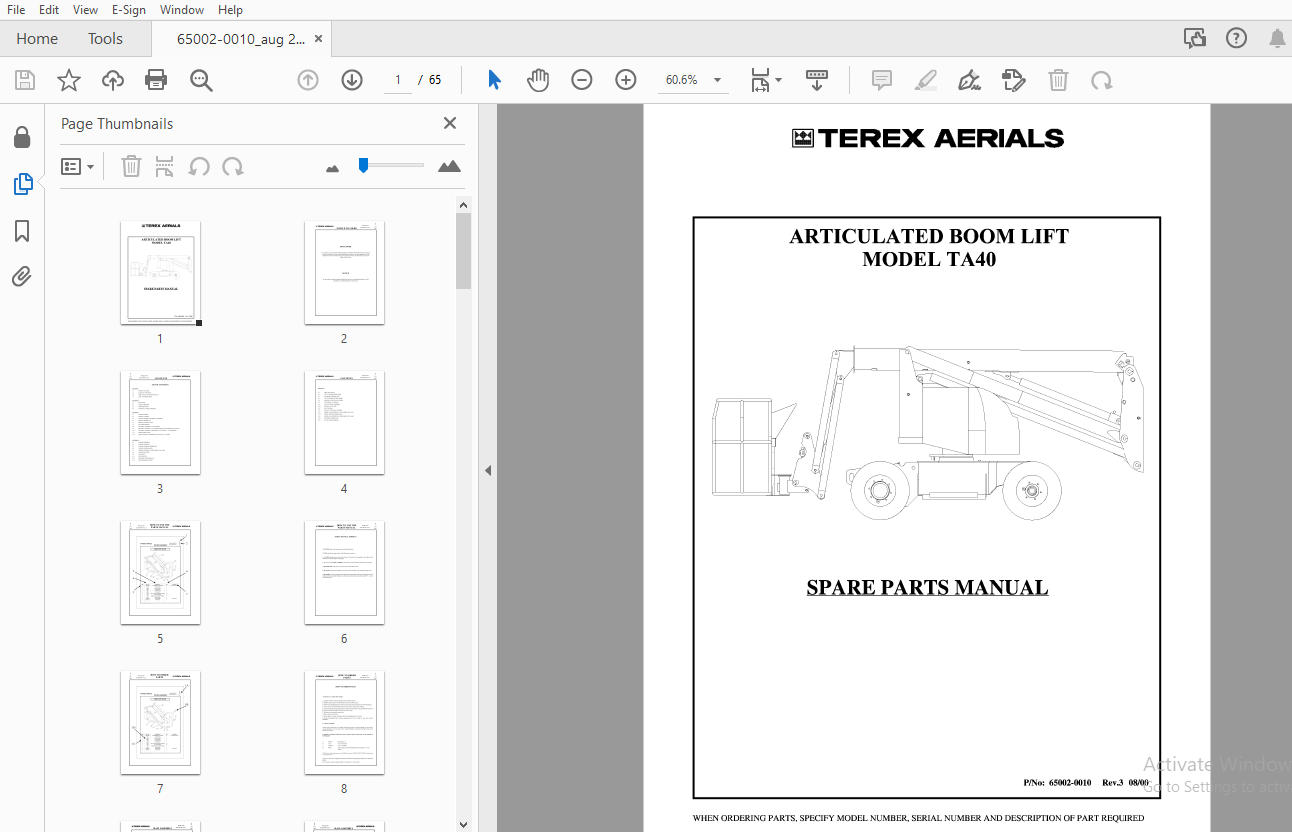Open notifications bell icon

pyautogui.click(x=1277, y=38)
